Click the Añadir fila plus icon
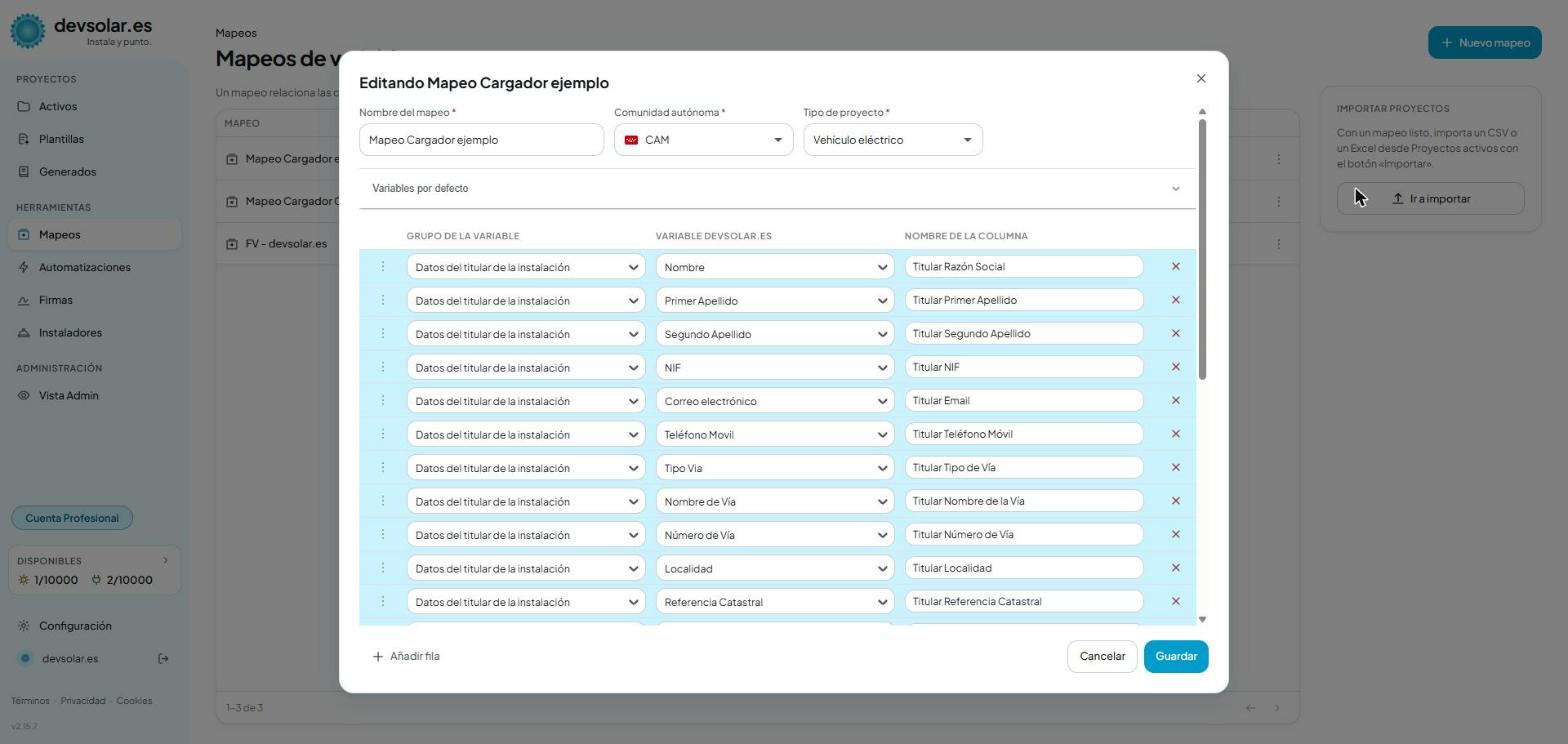This screenshot has width=1568, height=744. 377,657
